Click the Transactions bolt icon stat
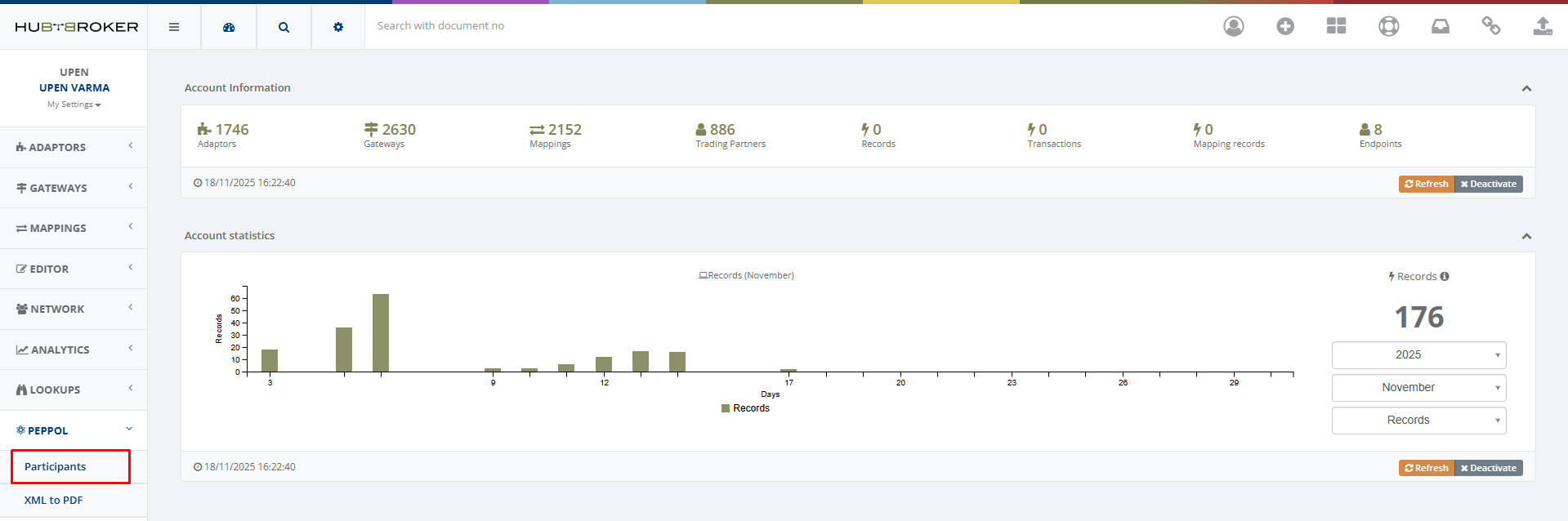The height and width of the screenshot is (521, 1568). 1031,129
